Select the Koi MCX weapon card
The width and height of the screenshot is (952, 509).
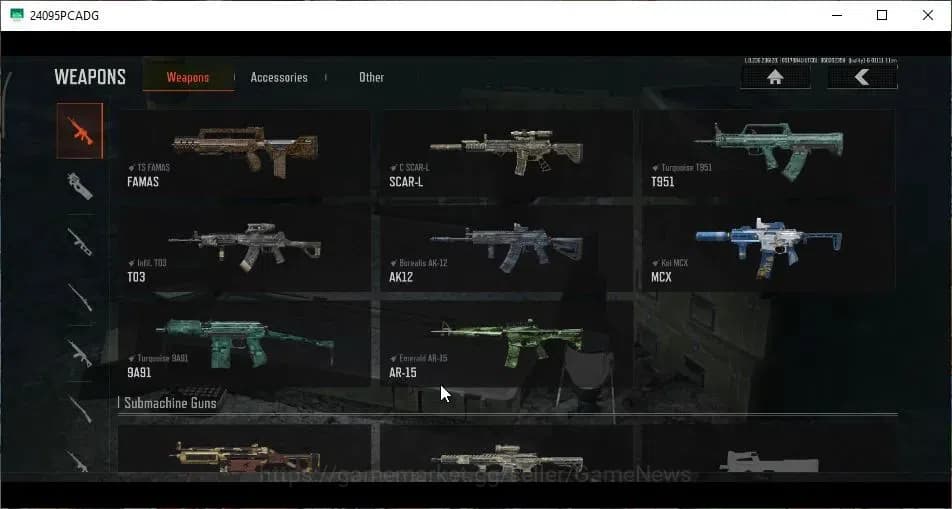pyautogui.click(x=768, y=248)
